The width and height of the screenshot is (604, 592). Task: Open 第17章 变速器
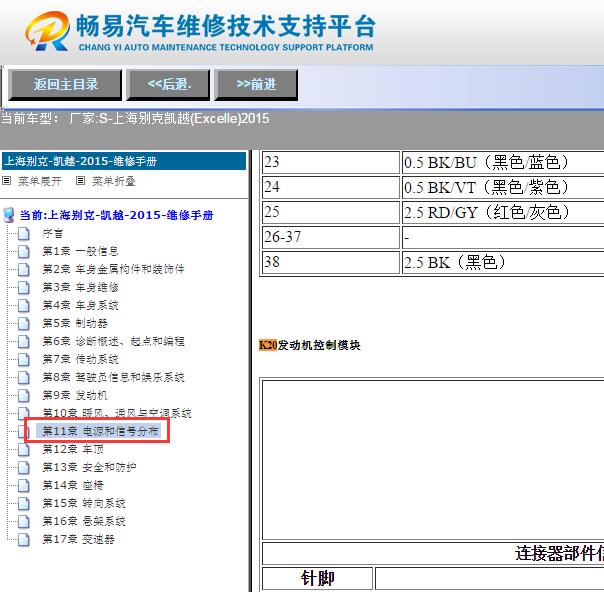[x=78, y=539]
